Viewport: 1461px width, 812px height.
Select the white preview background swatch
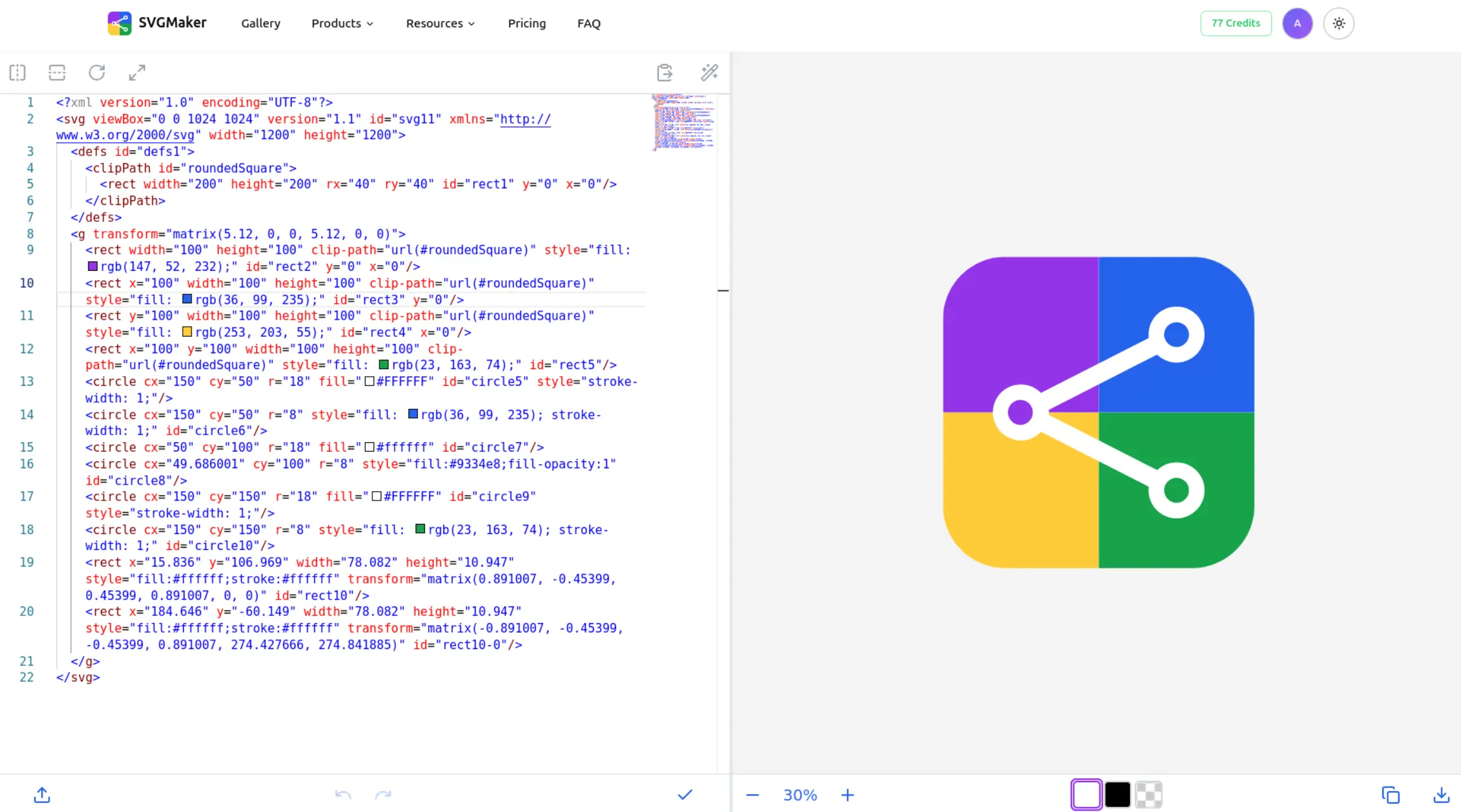tap(1086, 795)
